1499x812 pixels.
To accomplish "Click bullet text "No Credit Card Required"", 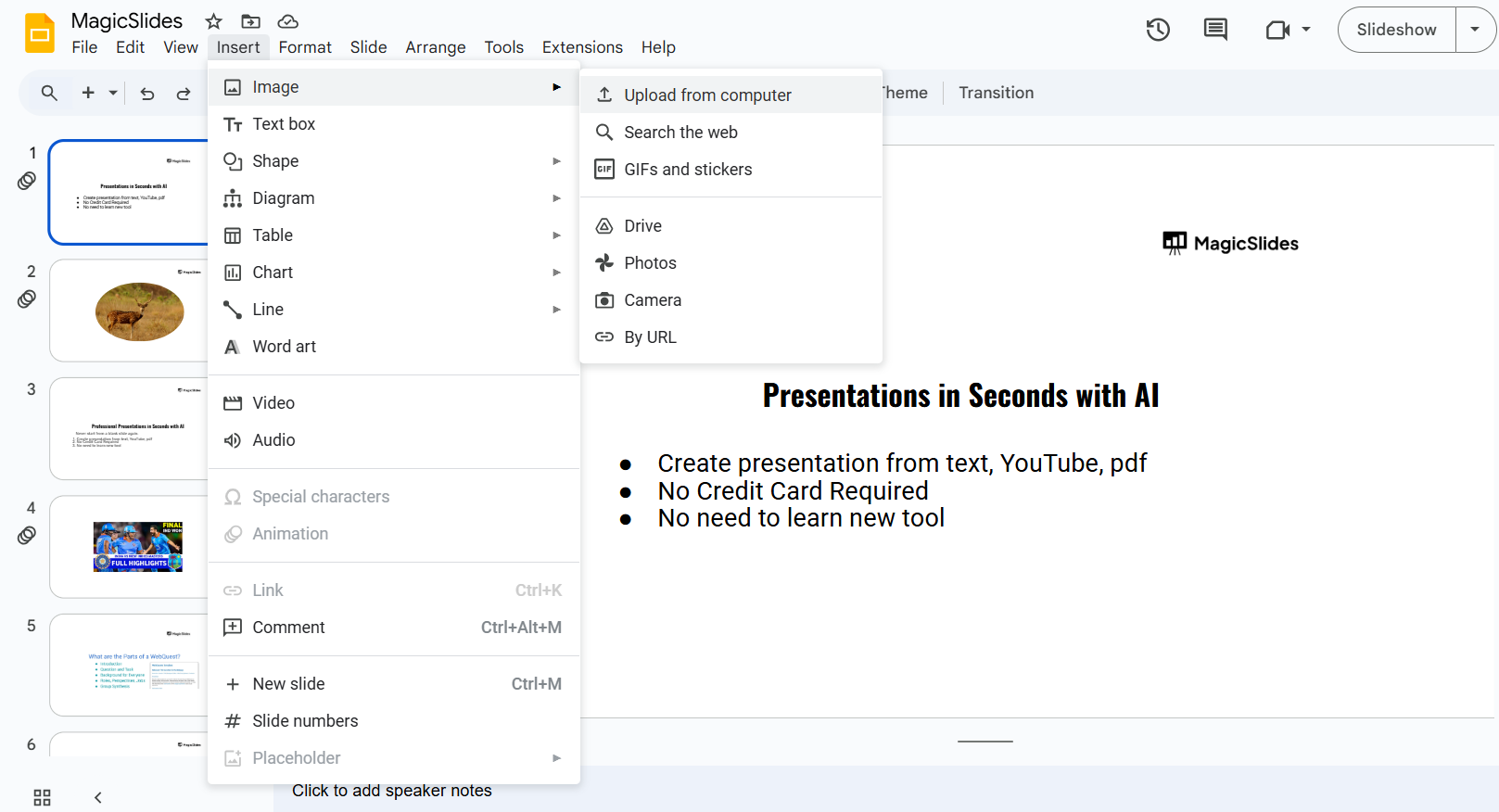I will pyautogui.click(x=793, y=490).
